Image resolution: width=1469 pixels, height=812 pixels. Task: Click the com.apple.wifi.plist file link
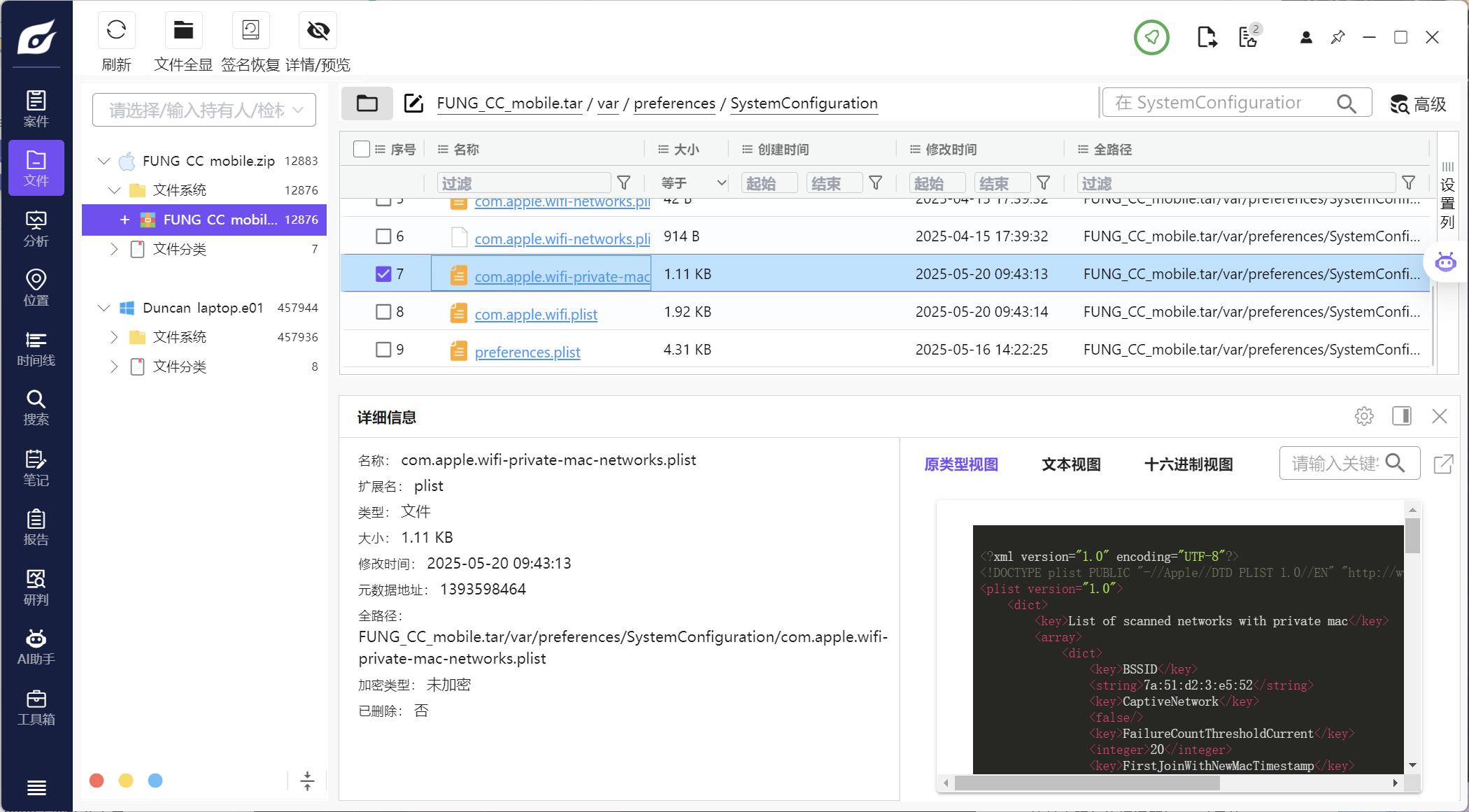535,314
